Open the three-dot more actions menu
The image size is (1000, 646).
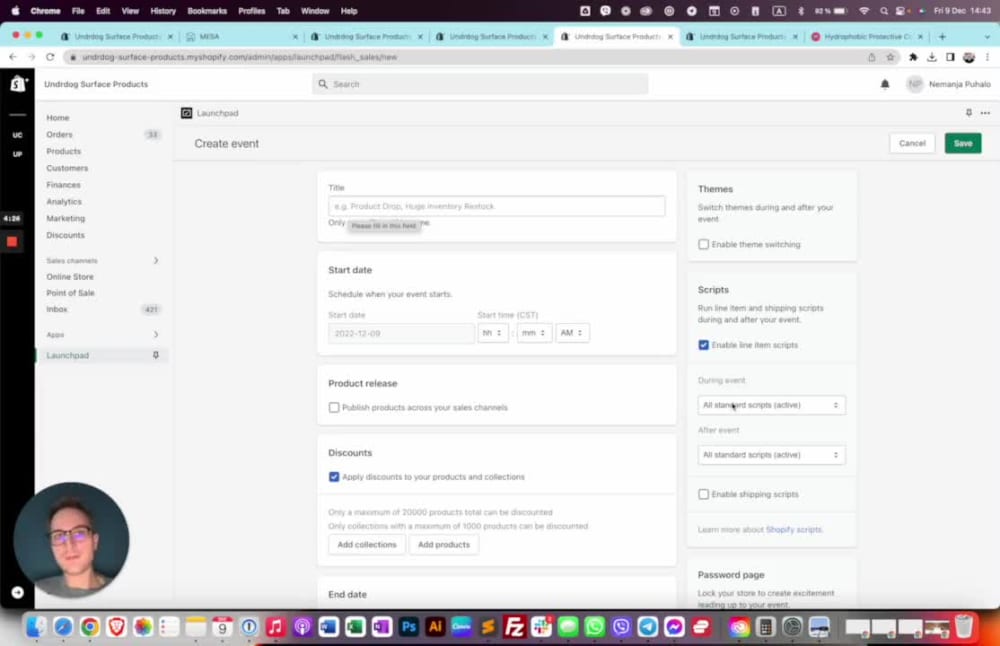(985, 113)
